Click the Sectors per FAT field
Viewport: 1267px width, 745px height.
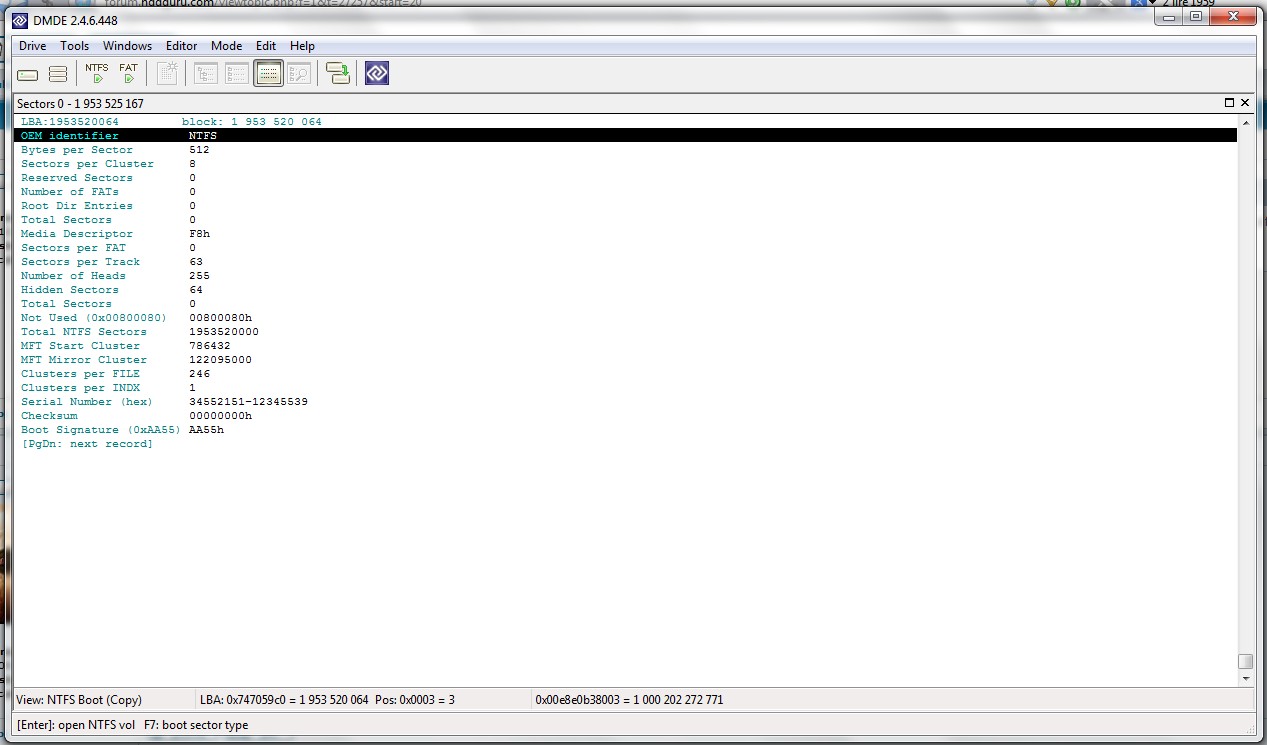tap(626, 248)
